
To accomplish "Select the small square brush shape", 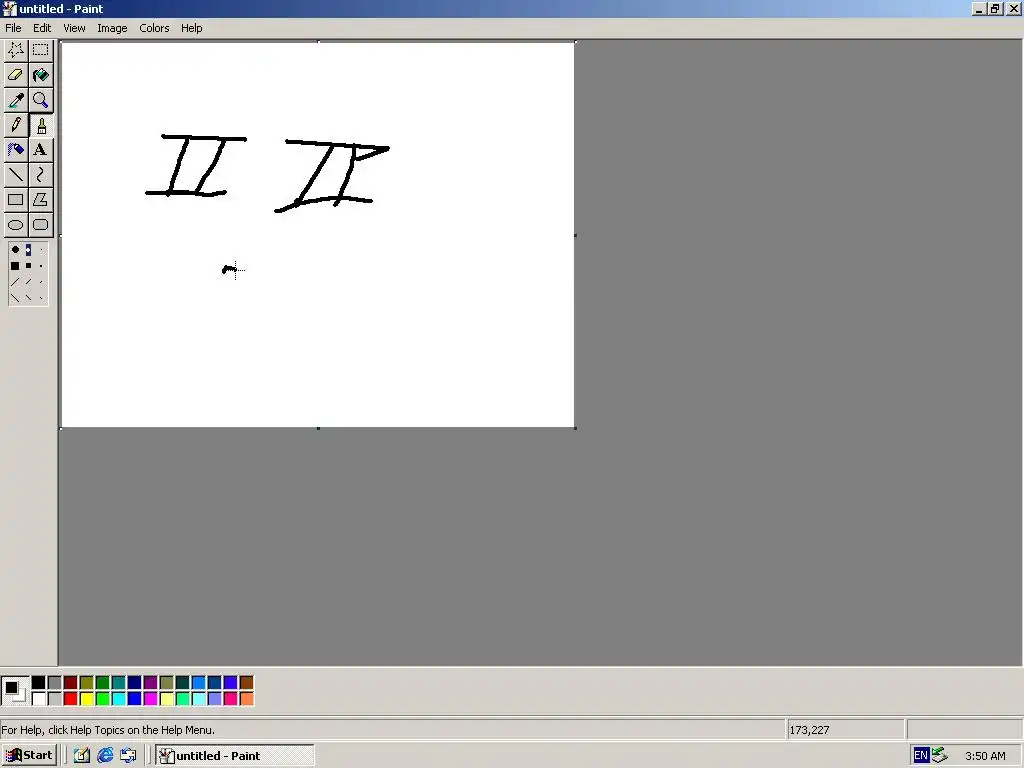I will (x=41, y=266).
